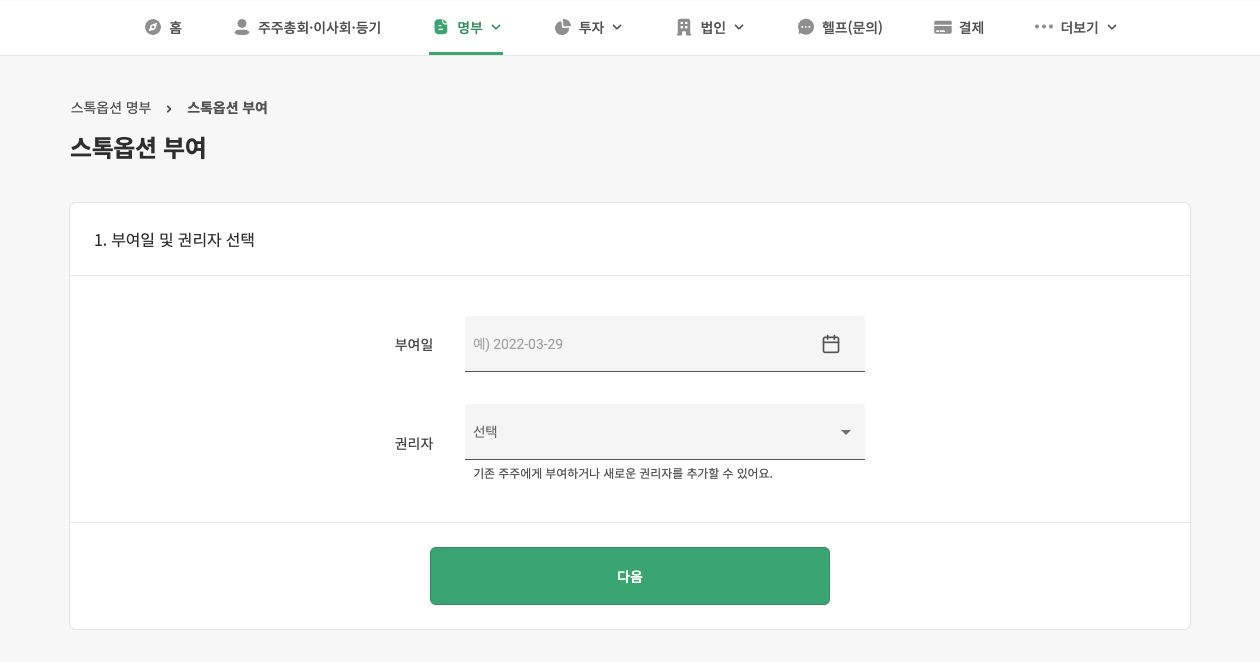The width and height of the screenshot is (1260, 662).
Task: Click the 투자 pie chart icon
Action: point(563,27)
